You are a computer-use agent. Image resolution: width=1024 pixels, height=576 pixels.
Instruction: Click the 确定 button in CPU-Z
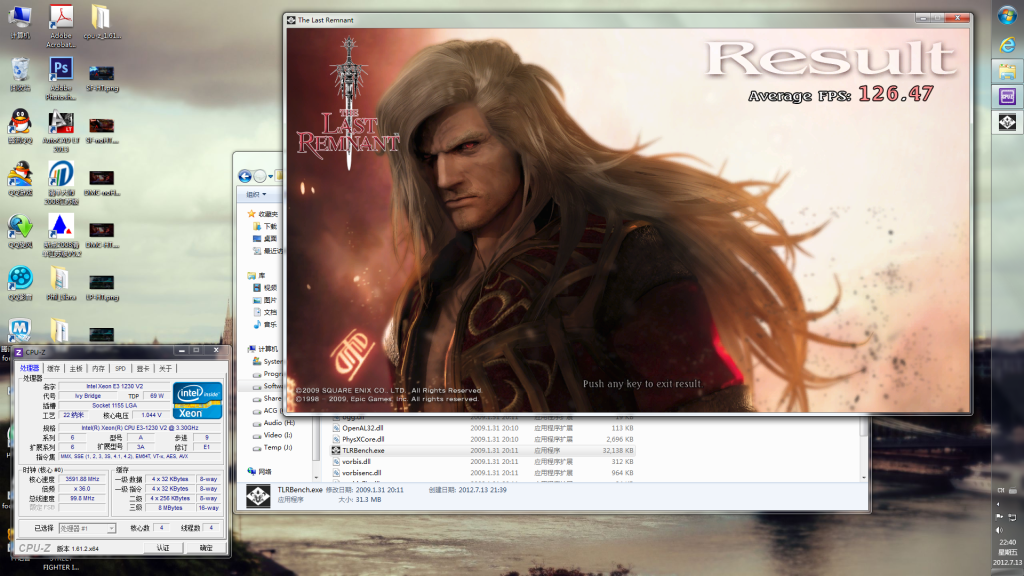pyautogui.click(x=206, y=548)
